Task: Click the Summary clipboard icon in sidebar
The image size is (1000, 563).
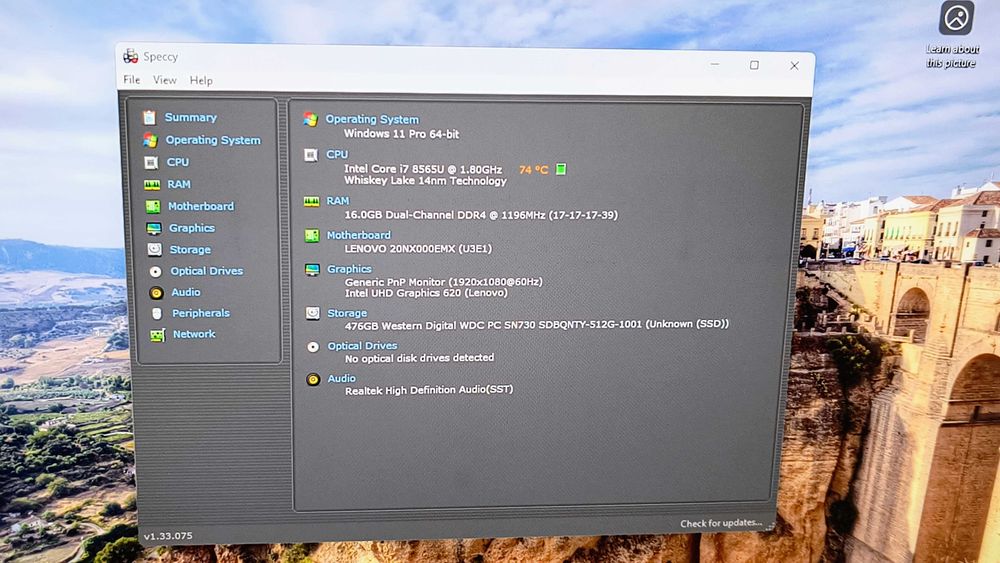Action: pos(149,117)
